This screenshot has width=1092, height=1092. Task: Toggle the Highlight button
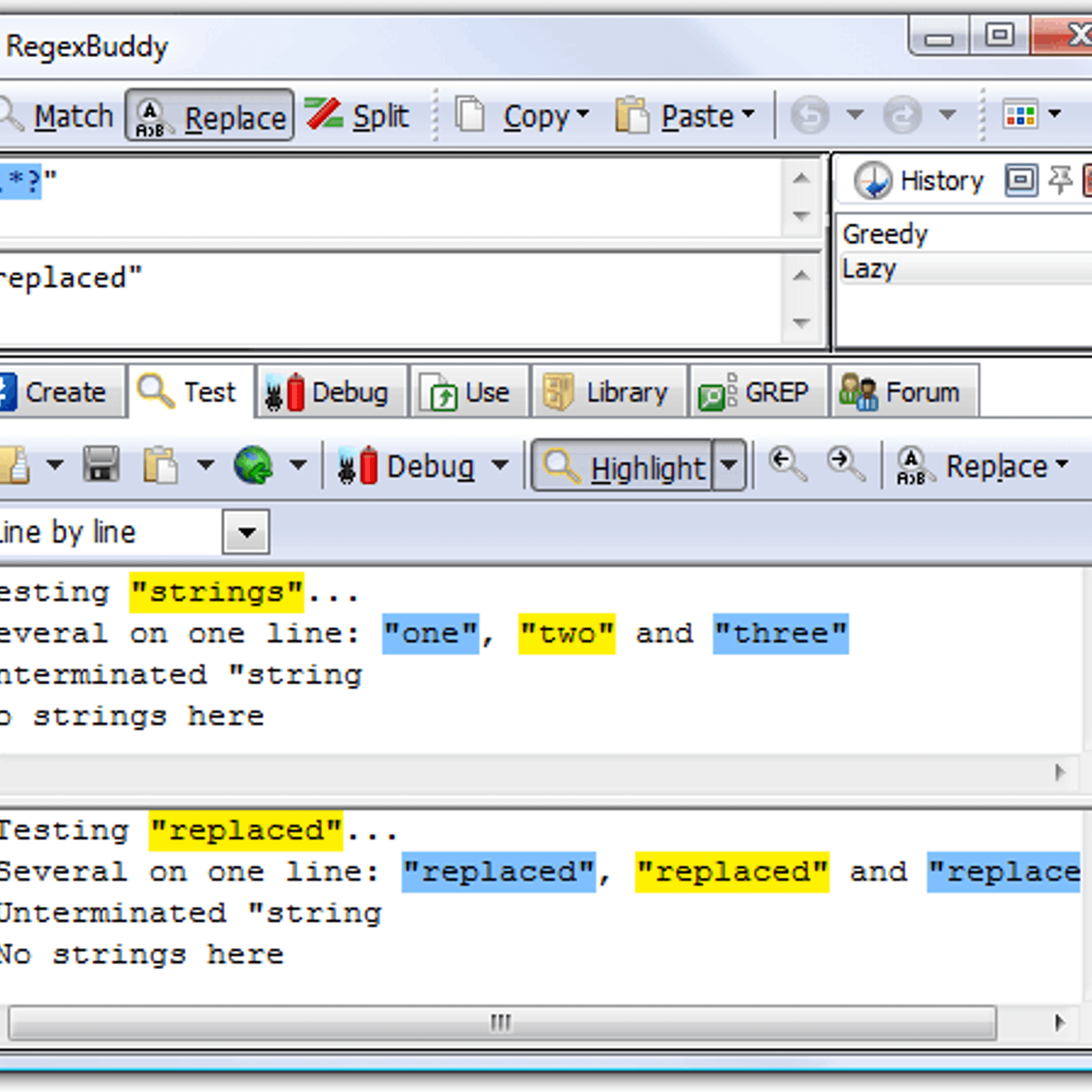tap(622, 466)
